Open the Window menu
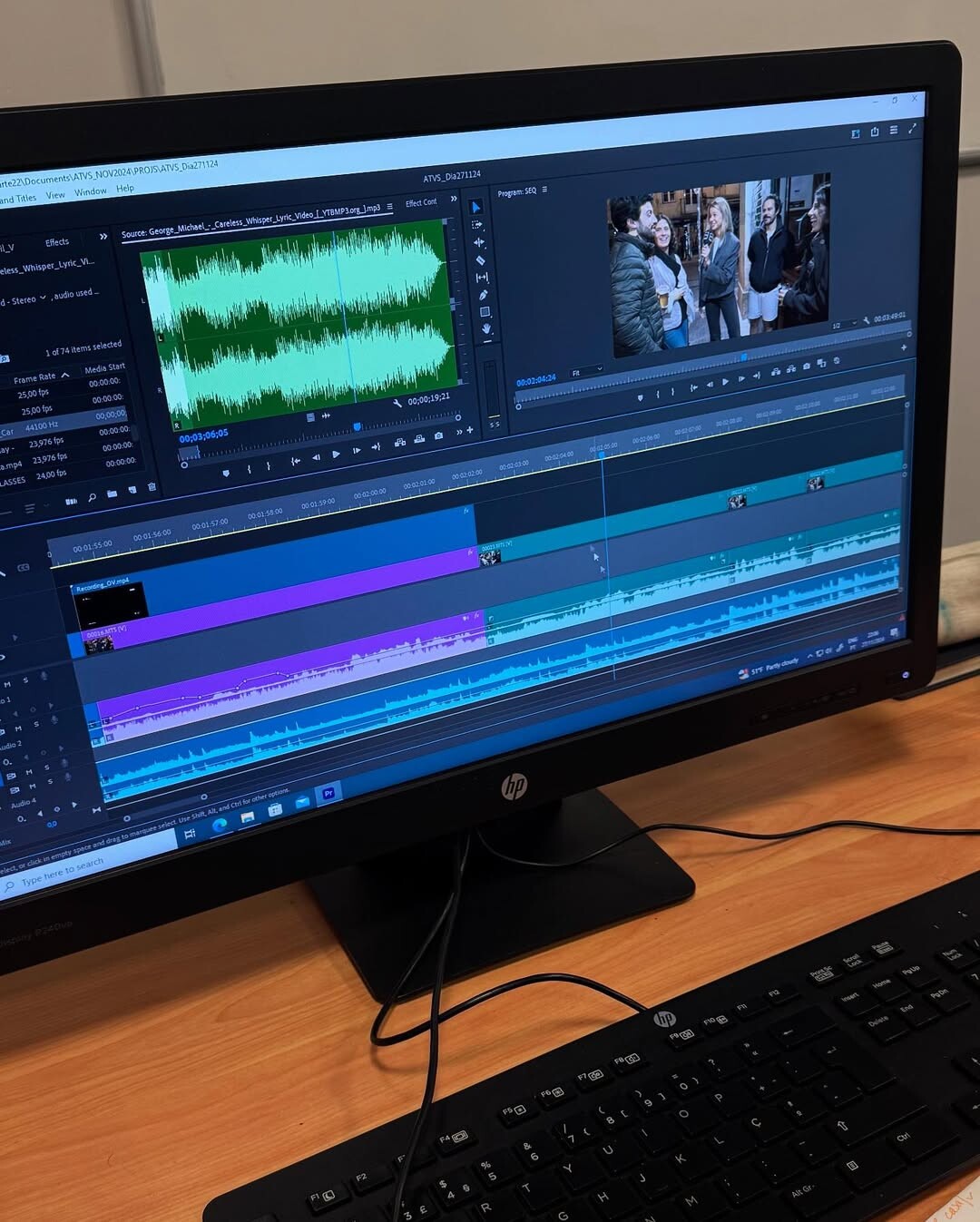Viewport: 980px width, 1222px height. 91,192
